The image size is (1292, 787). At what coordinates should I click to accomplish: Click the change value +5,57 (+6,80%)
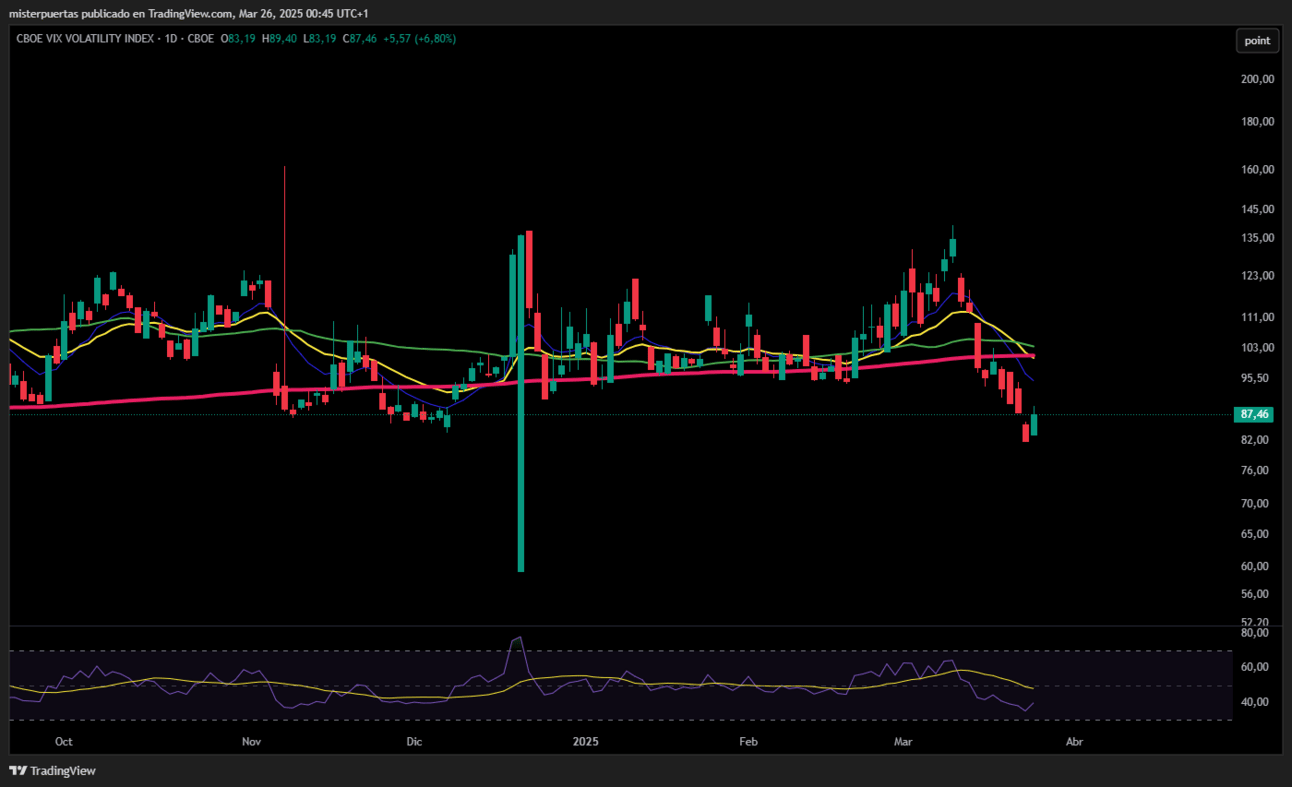[x=419, y=39]
